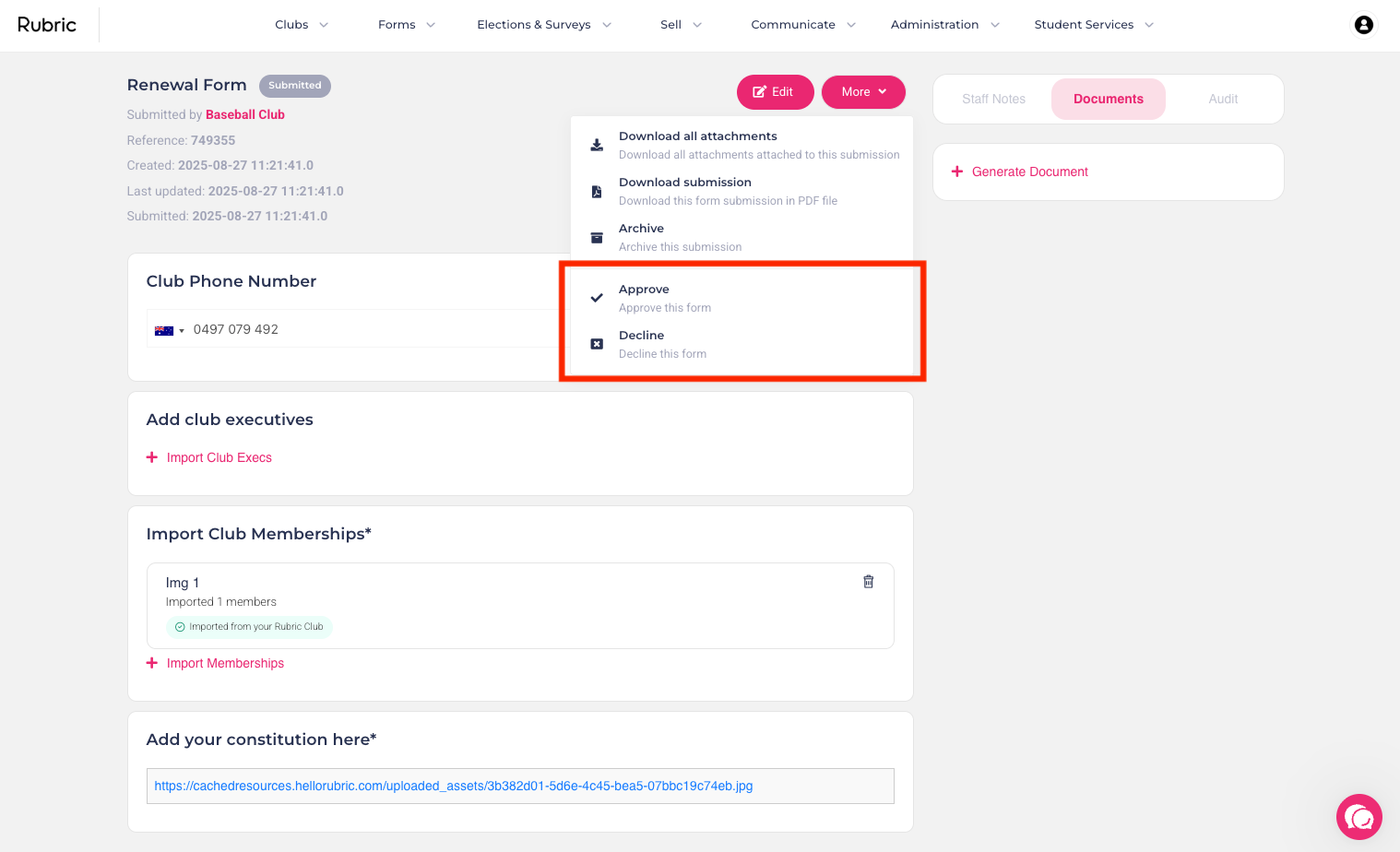Screen dimensions: 1400x852
Task: Expand the Elections & Surveys menu
Action: [544, 25]
